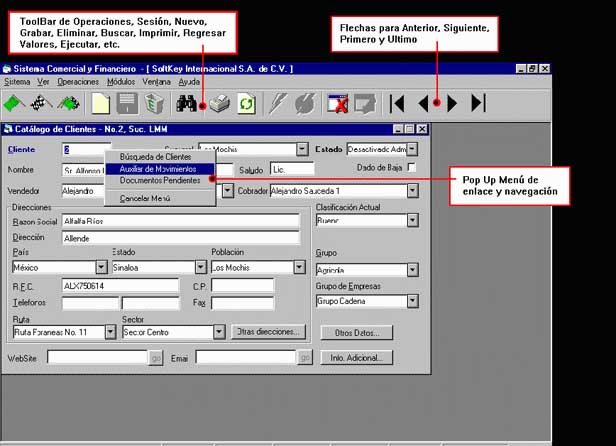Go to the first record arrow

pos(397,104)
